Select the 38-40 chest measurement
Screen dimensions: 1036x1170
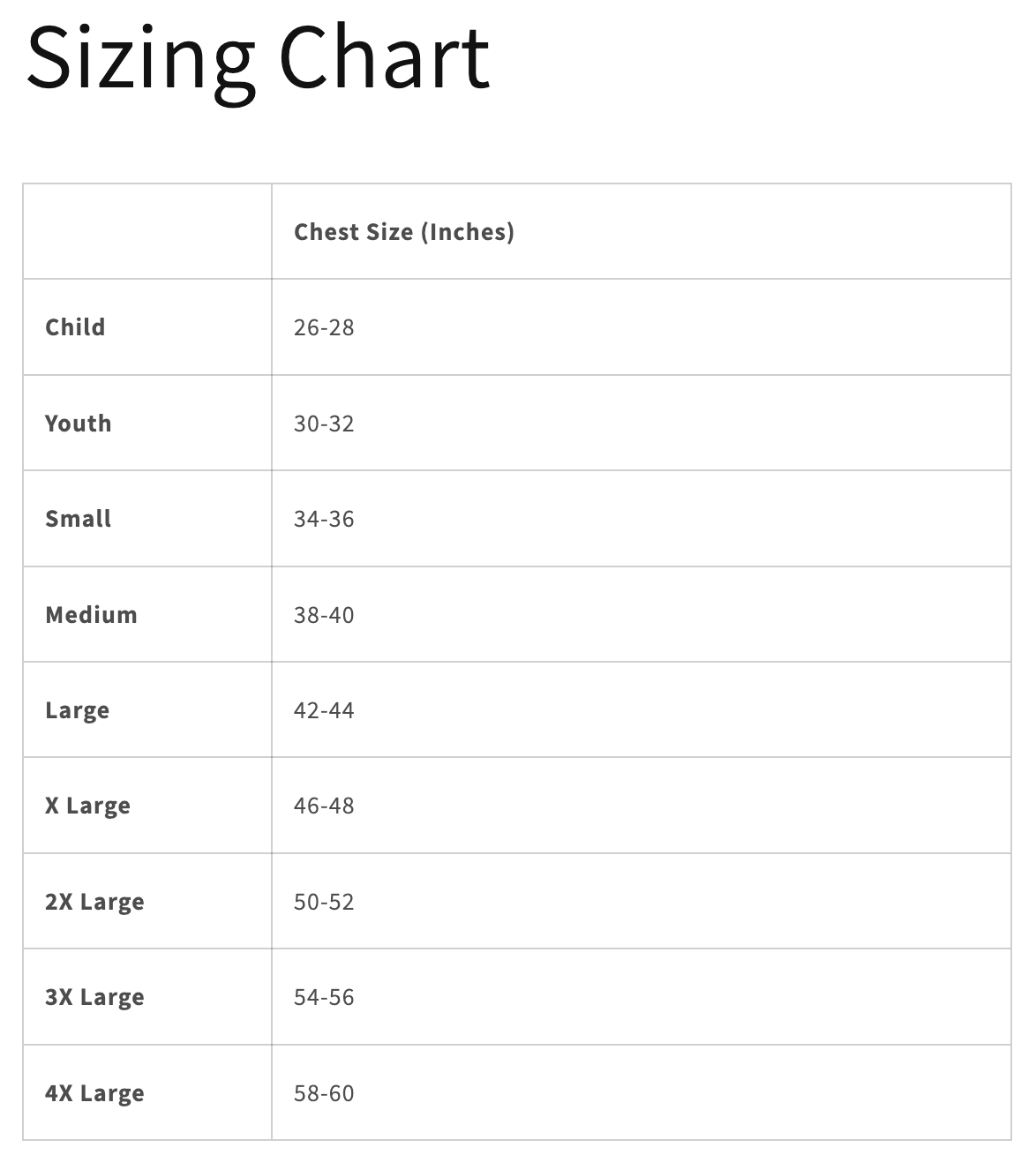[x=324, y=615]
